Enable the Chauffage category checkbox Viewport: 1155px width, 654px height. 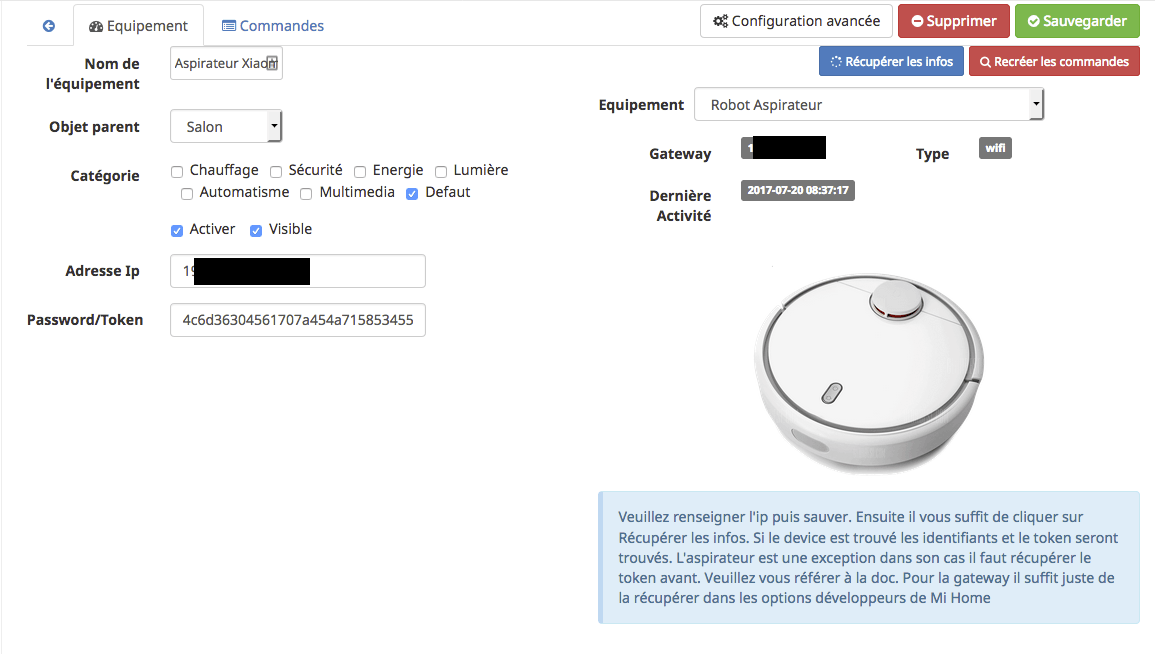click(x=177, y=172)
